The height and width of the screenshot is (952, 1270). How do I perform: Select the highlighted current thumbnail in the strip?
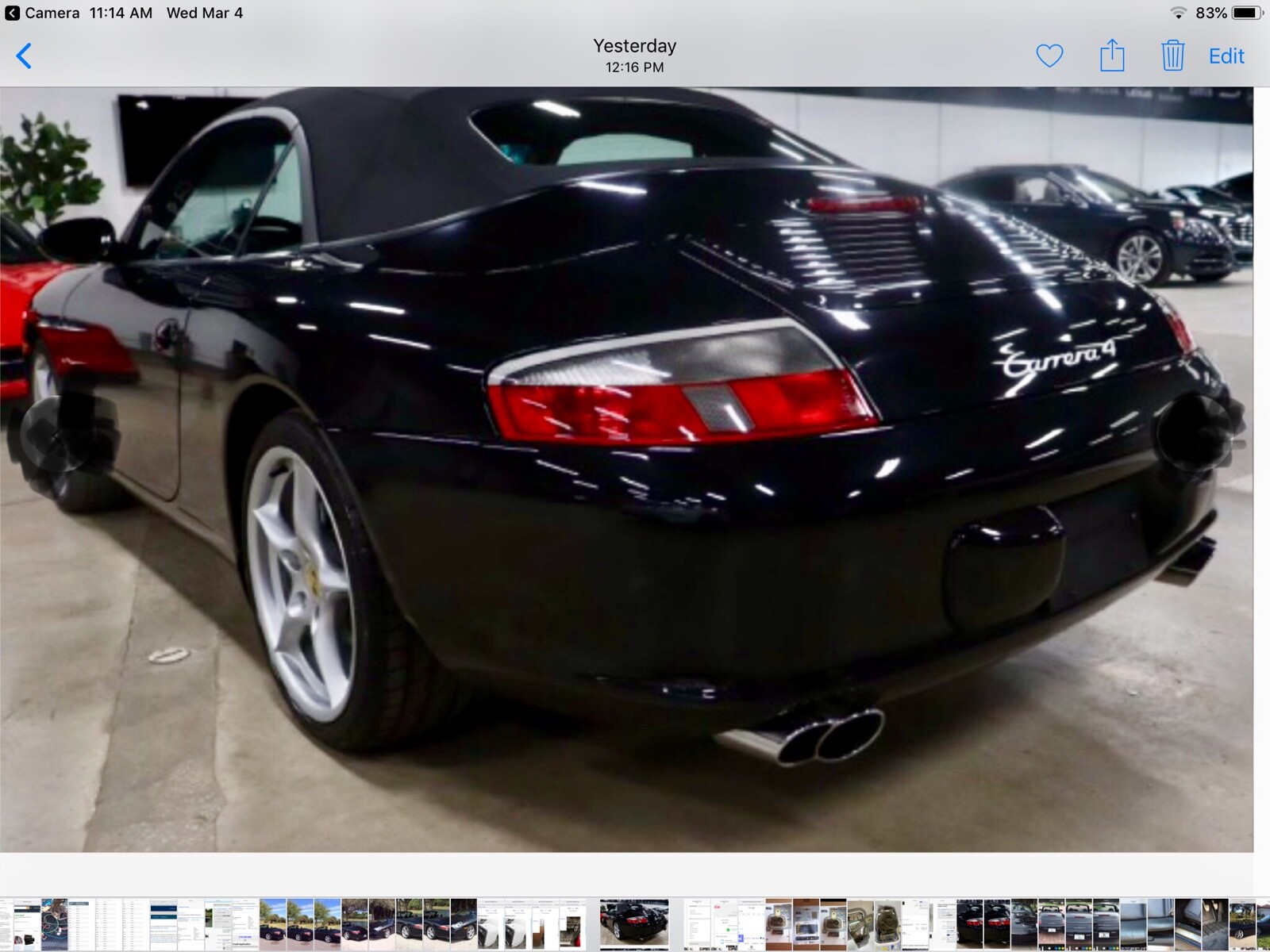click(x=634, y=924)
